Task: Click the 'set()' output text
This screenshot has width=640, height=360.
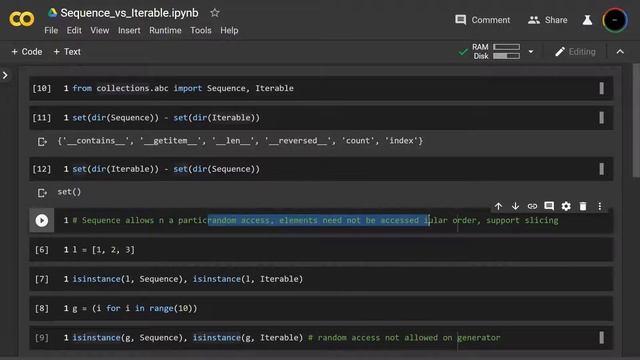Action: 69,192
